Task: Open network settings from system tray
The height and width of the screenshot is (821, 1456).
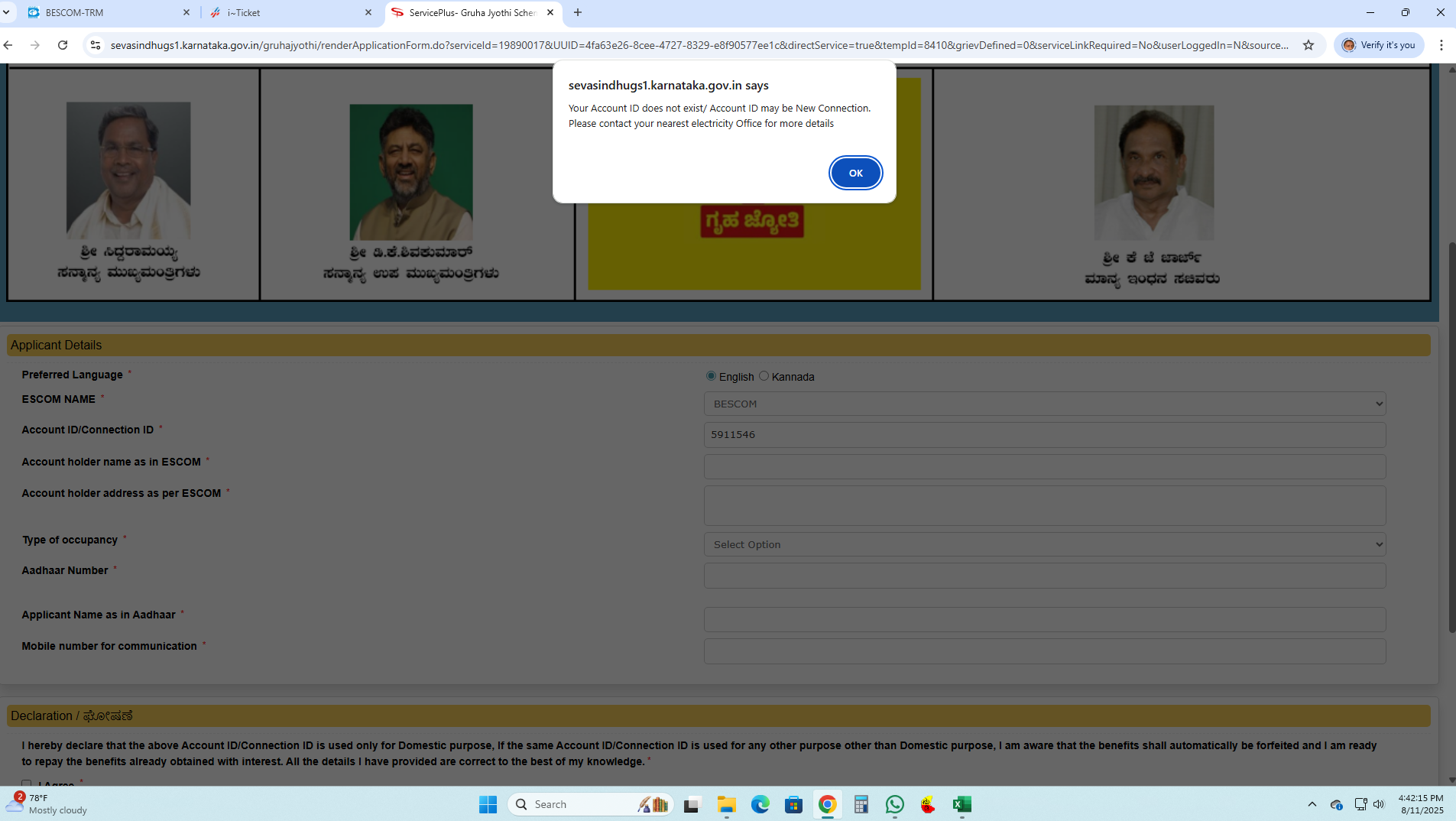Action: (1360, 804)
